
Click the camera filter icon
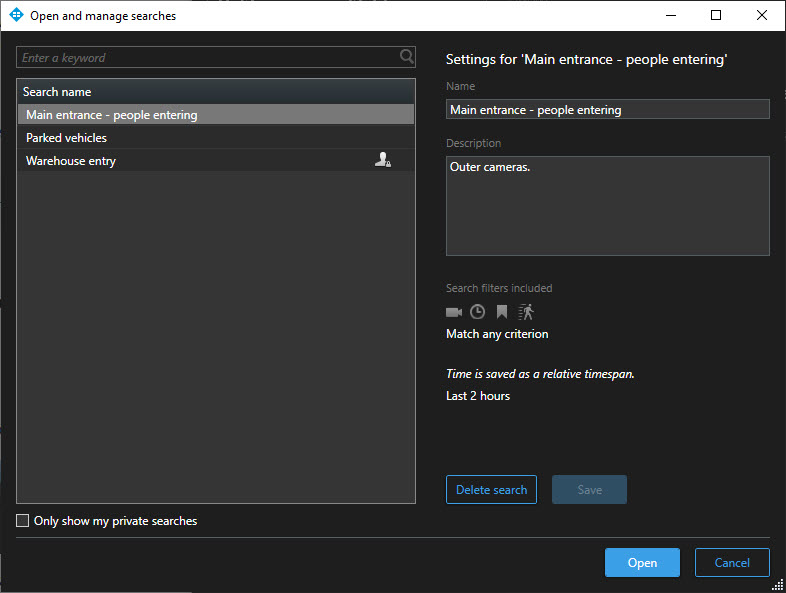454,312
